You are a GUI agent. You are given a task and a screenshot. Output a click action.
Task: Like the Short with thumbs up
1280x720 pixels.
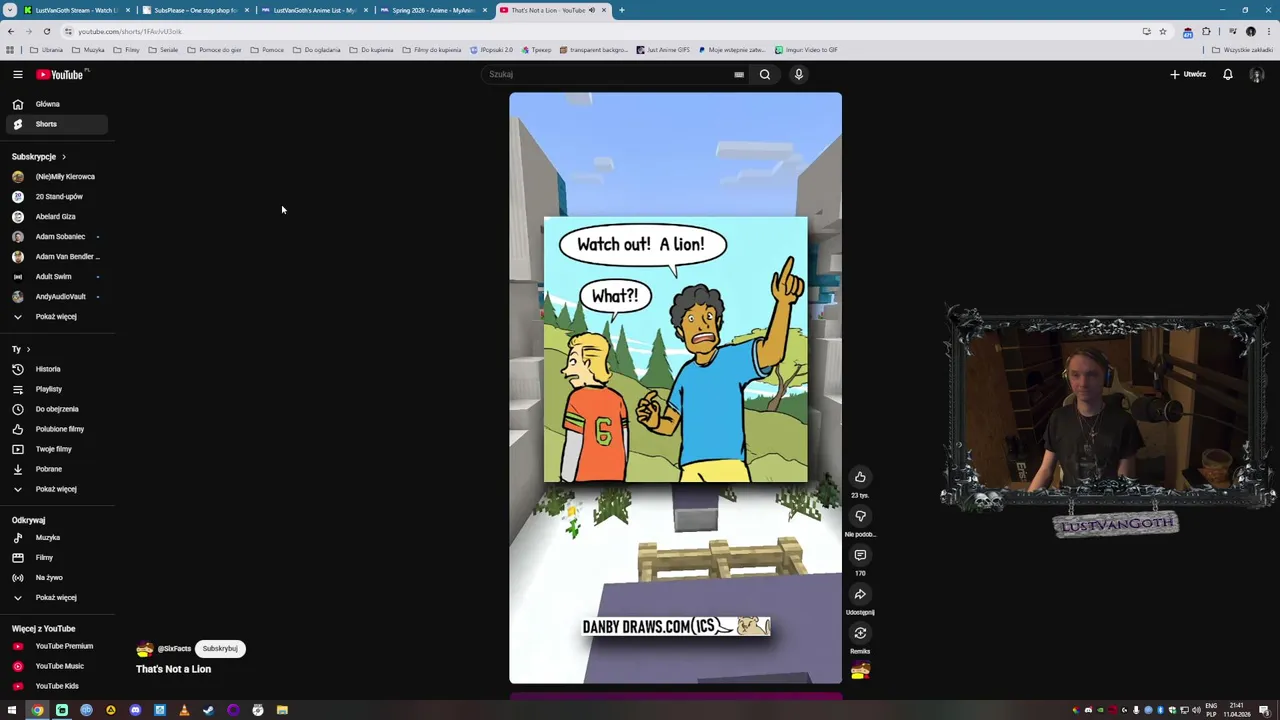(860, 477)
